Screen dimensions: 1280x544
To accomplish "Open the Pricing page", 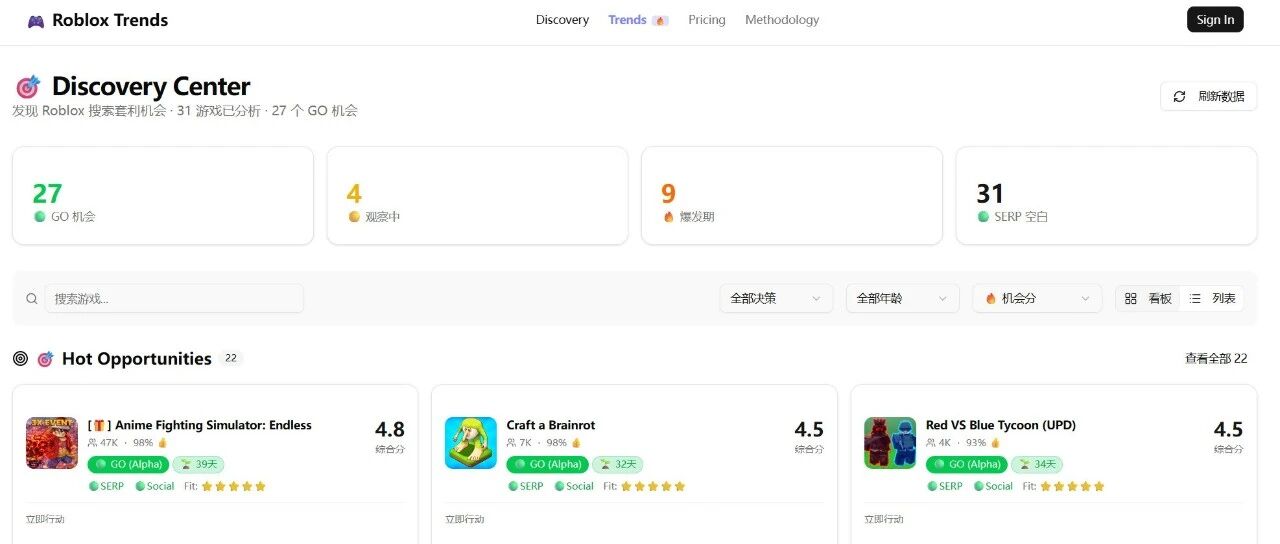I will pos(707,20).
